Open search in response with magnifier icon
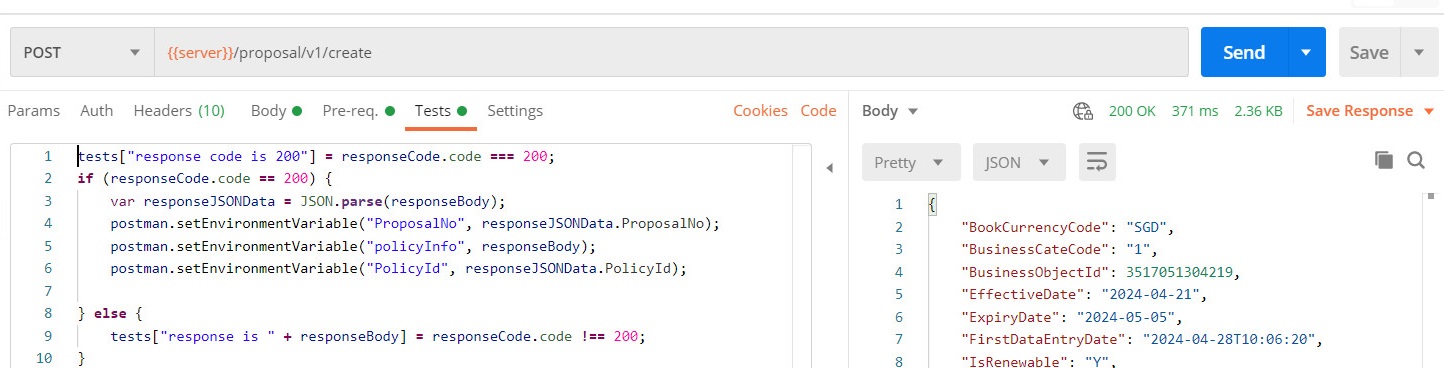 pyautogui.click(x=1416, y=160)
